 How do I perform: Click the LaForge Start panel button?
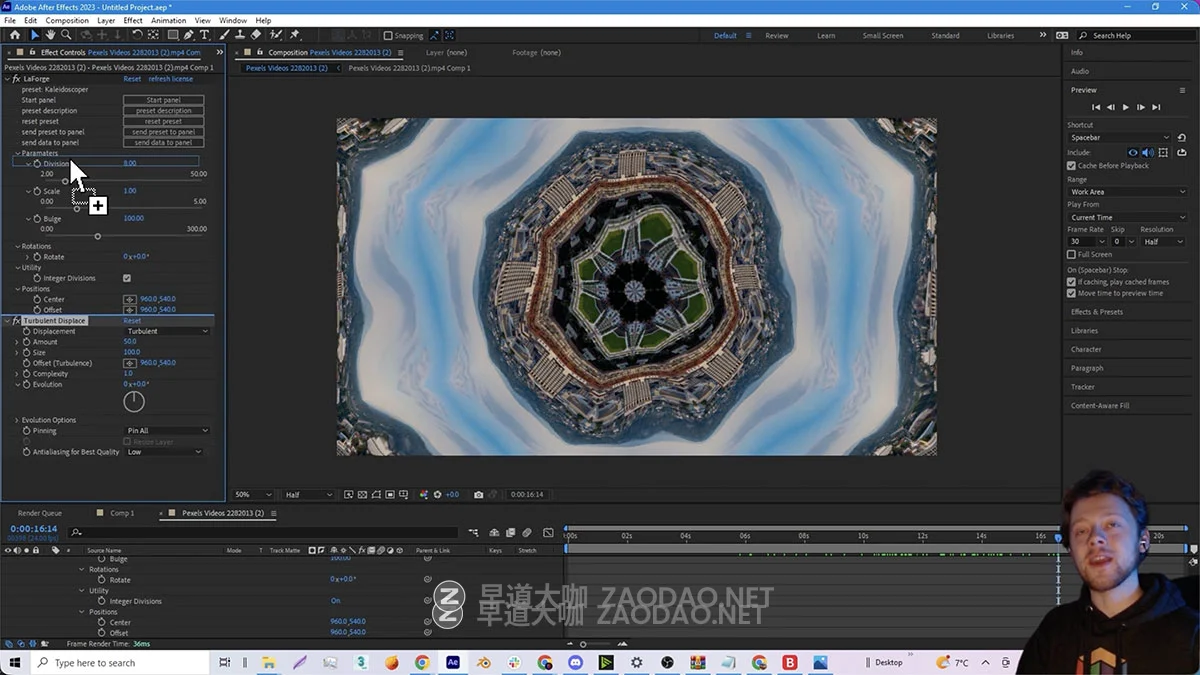click(163, 100)
